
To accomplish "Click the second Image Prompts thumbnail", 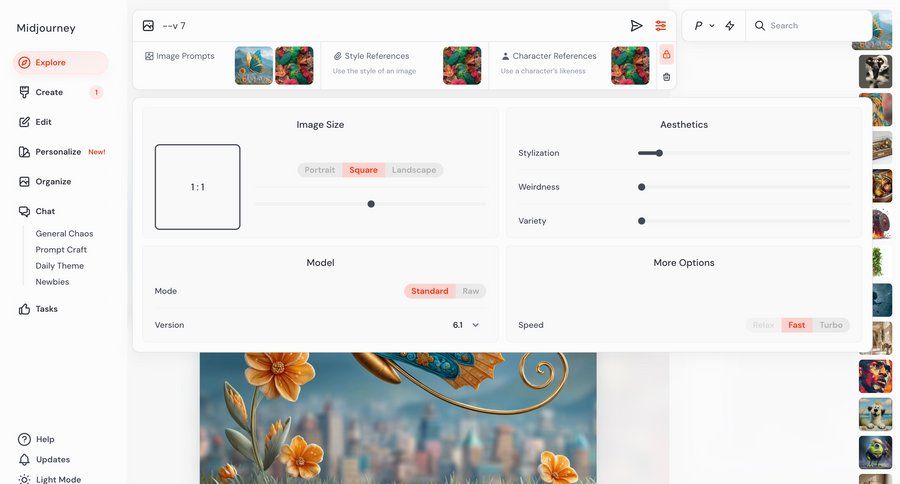I will point(294,65).
